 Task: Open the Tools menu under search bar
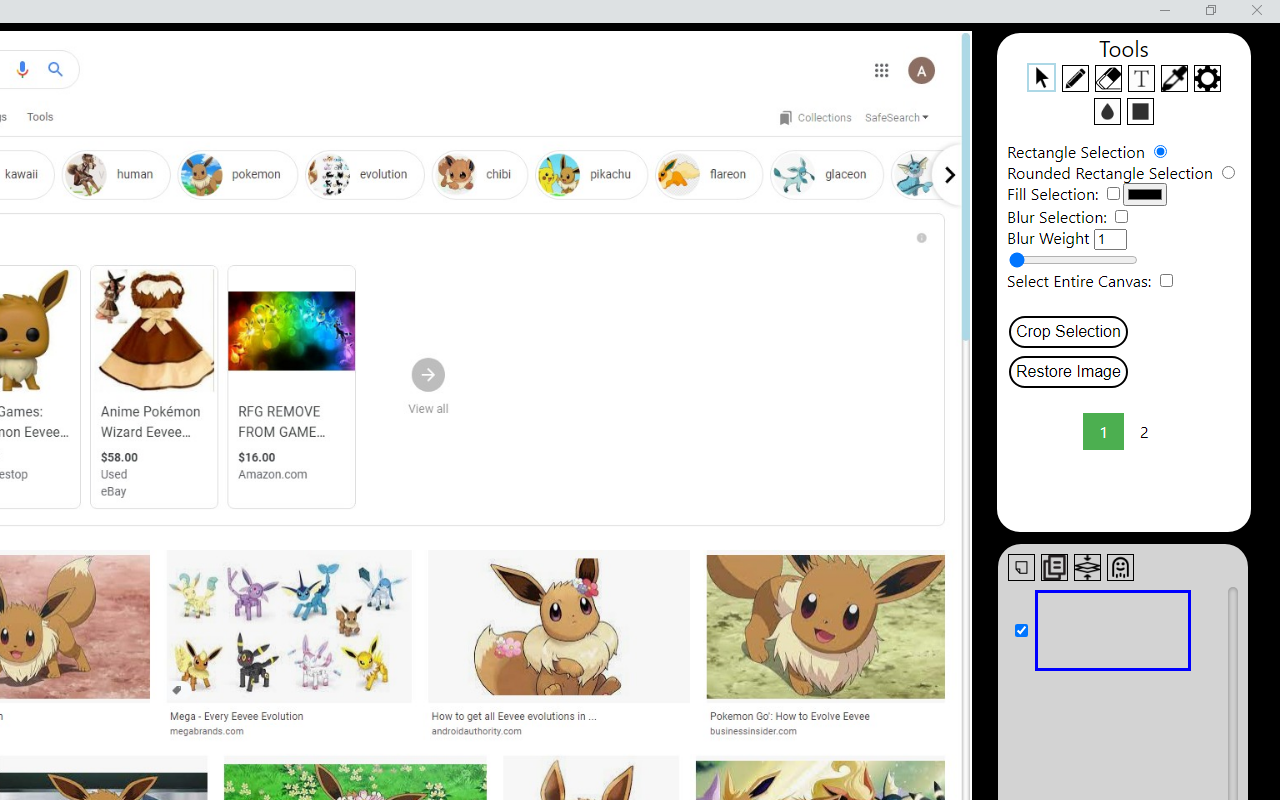point(40,117)
